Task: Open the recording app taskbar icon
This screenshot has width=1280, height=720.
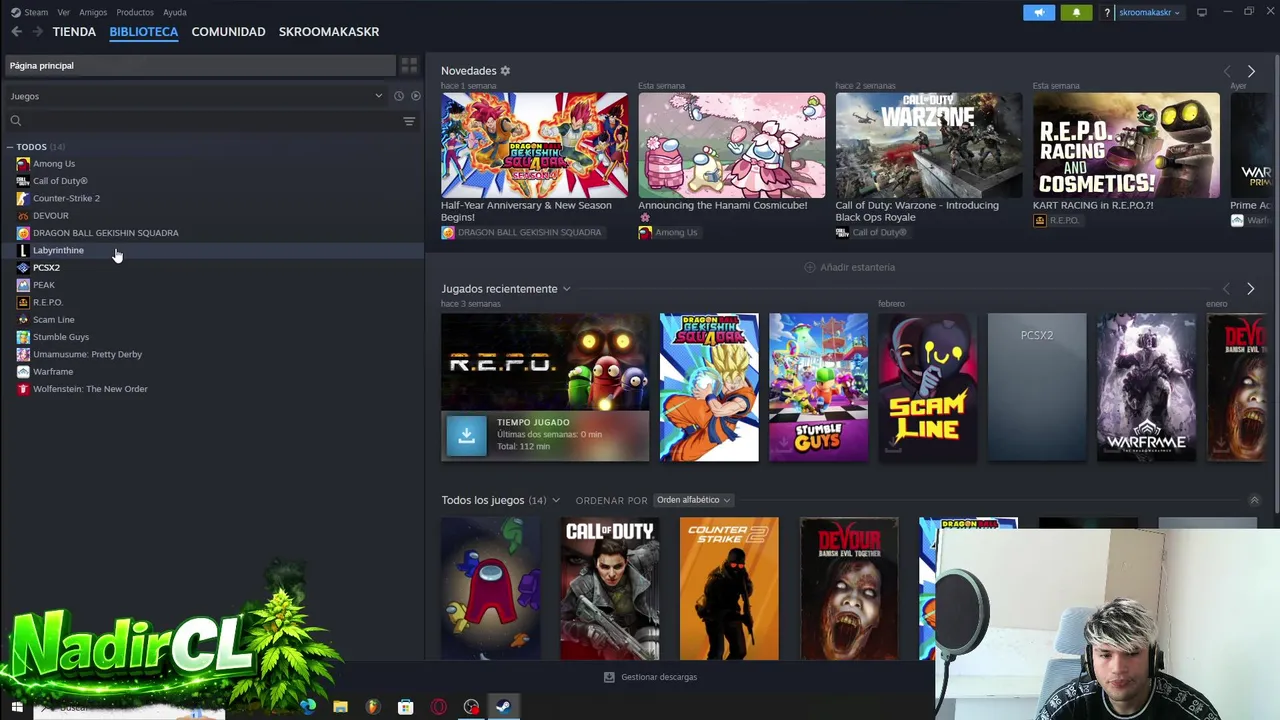Action: point(471,707)
